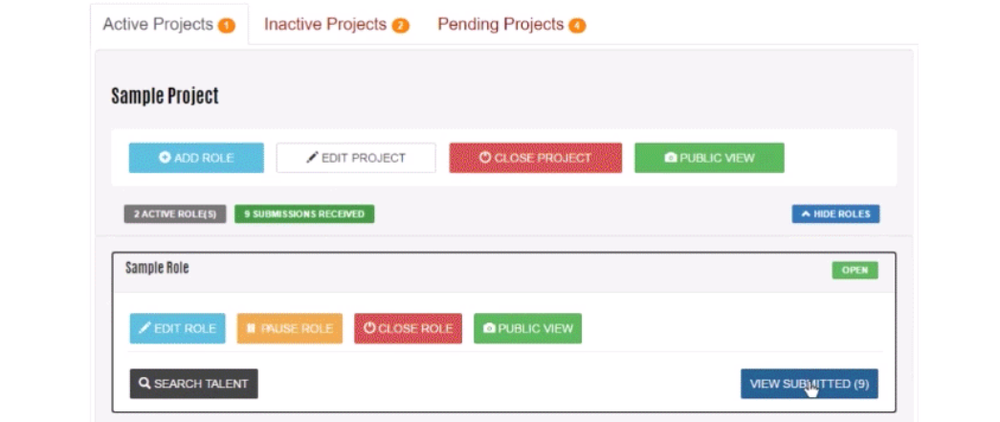Click the camera icon beside project Public View
This screenshot has width=1000, height=422.
(670, 158)
